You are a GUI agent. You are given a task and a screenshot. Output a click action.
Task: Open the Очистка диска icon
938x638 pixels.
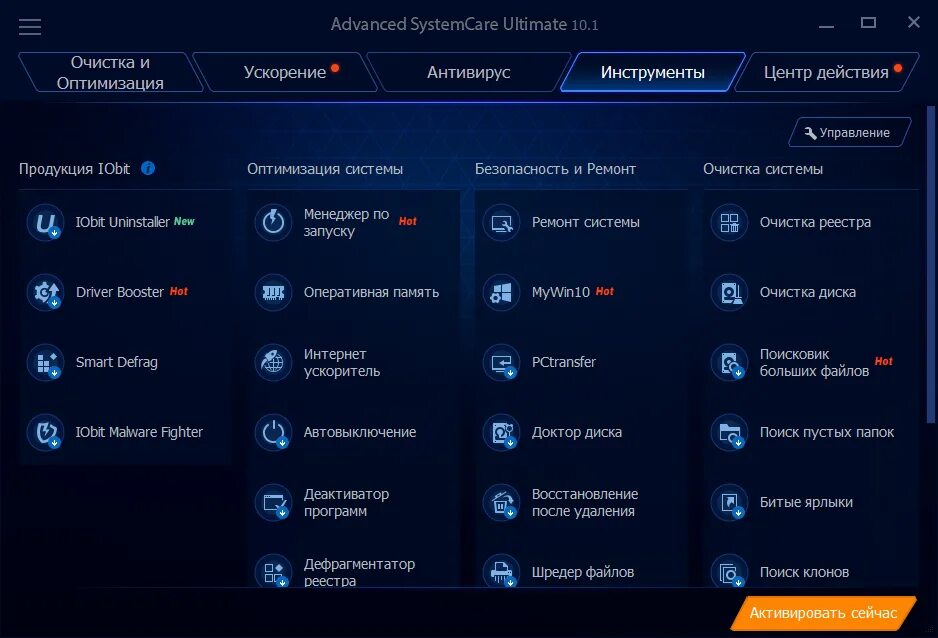729,292
